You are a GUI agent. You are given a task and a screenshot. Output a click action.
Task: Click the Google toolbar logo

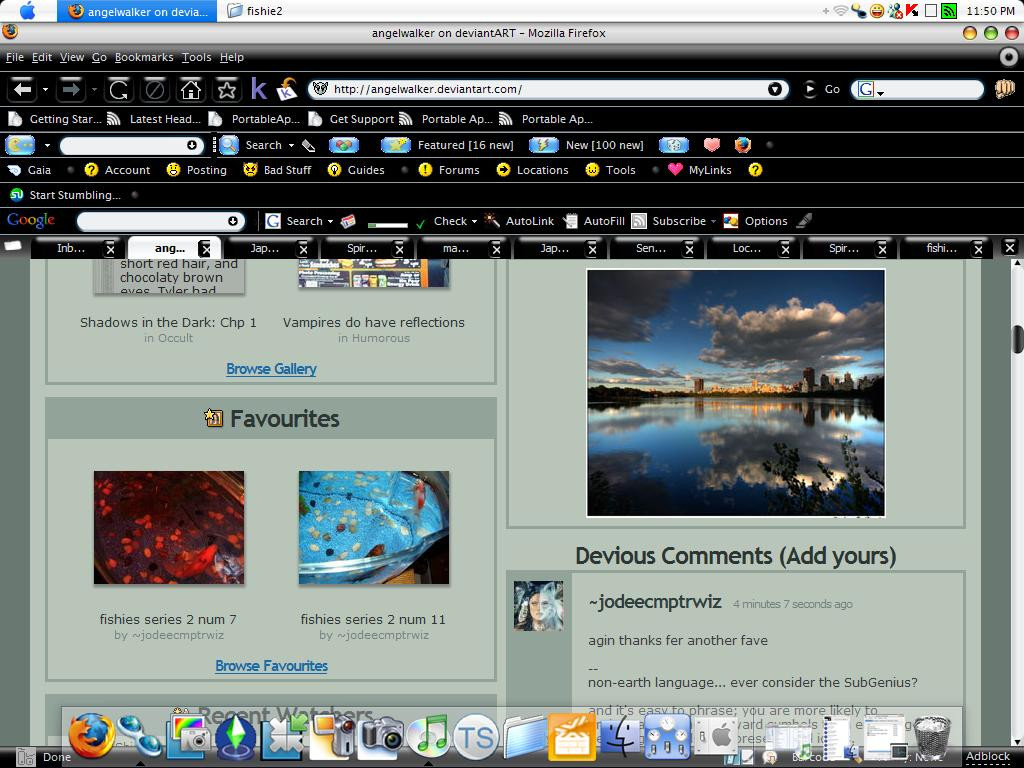(x=31, y=221)
